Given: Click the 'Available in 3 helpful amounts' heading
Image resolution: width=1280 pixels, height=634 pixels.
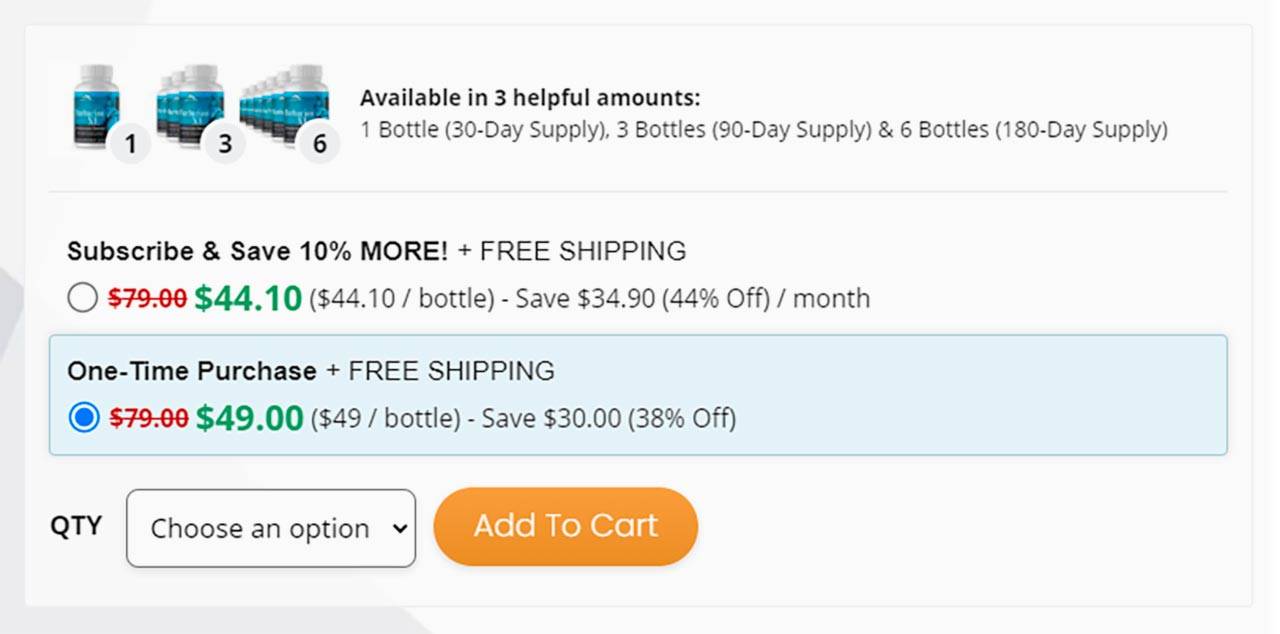Looking at the screenshot, I should tap(530, 98).
